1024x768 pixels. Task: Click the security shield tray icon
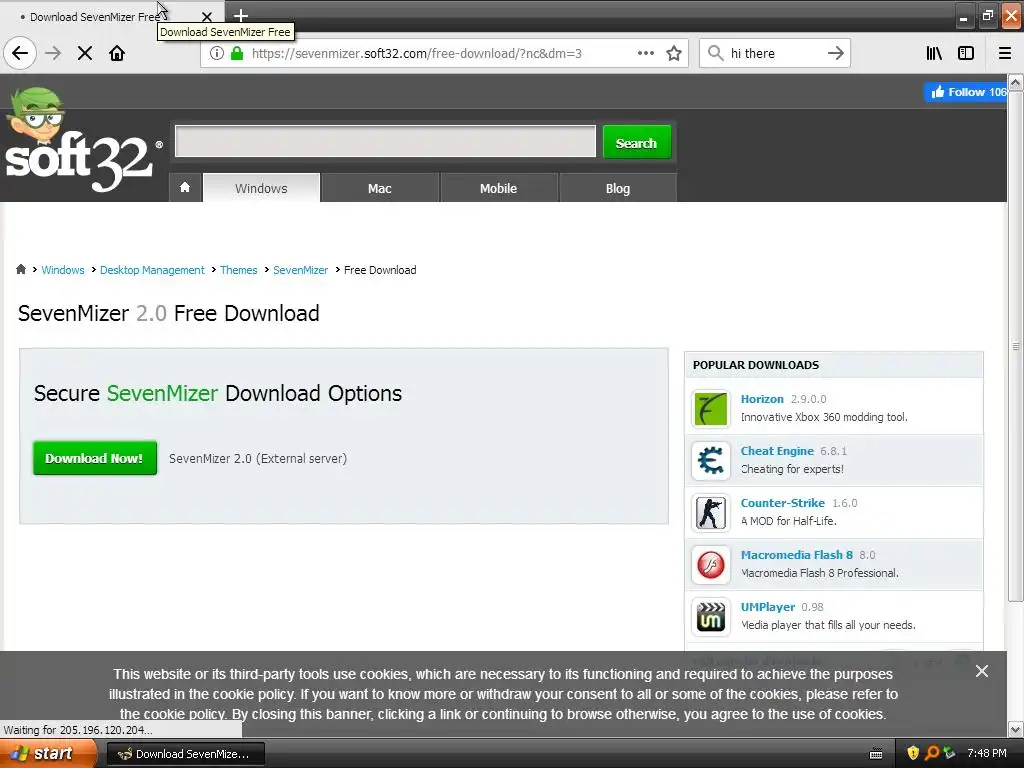[913, 753]
